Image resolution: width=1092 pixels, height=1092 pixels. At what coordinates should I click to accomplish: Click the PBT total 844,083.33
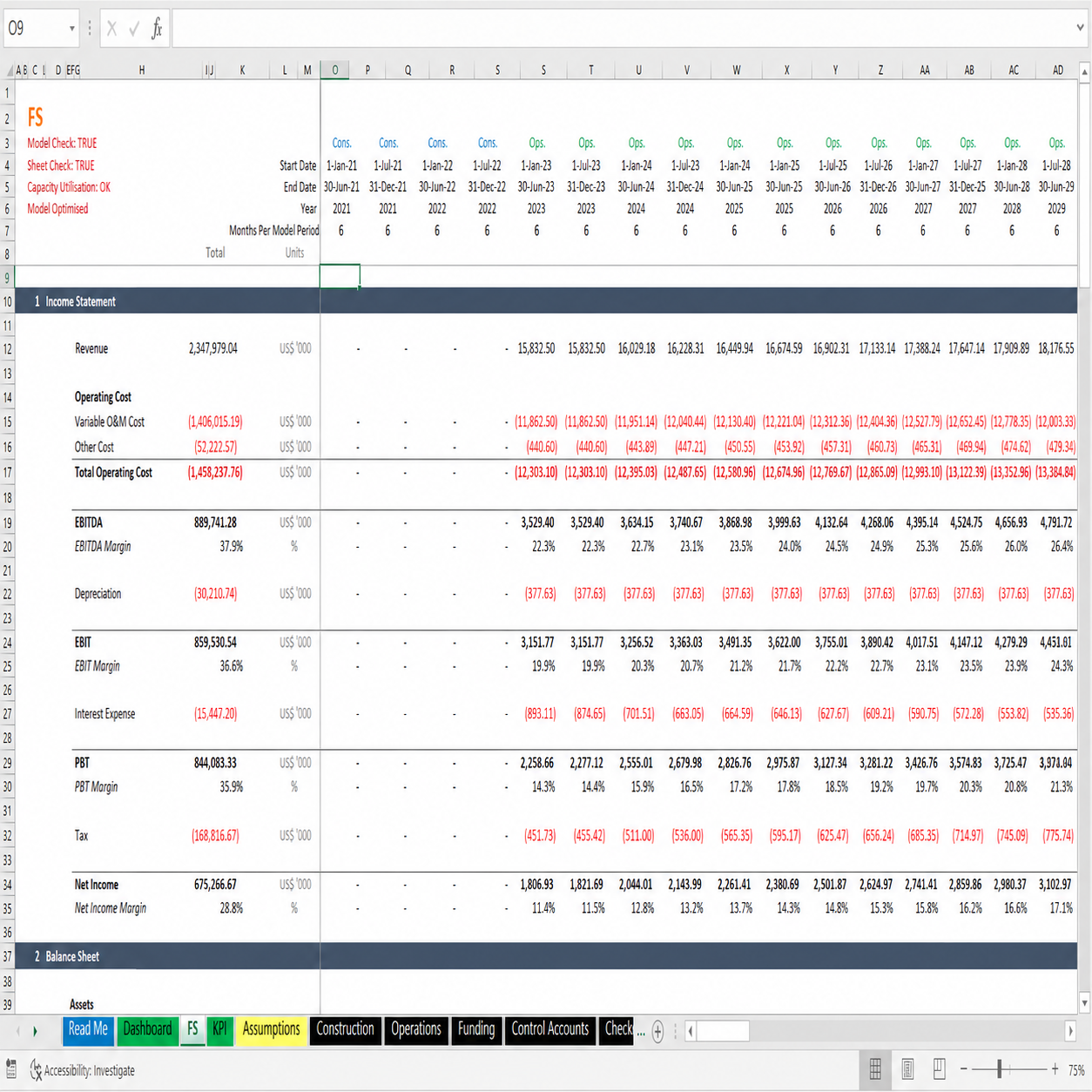point(215,763)
